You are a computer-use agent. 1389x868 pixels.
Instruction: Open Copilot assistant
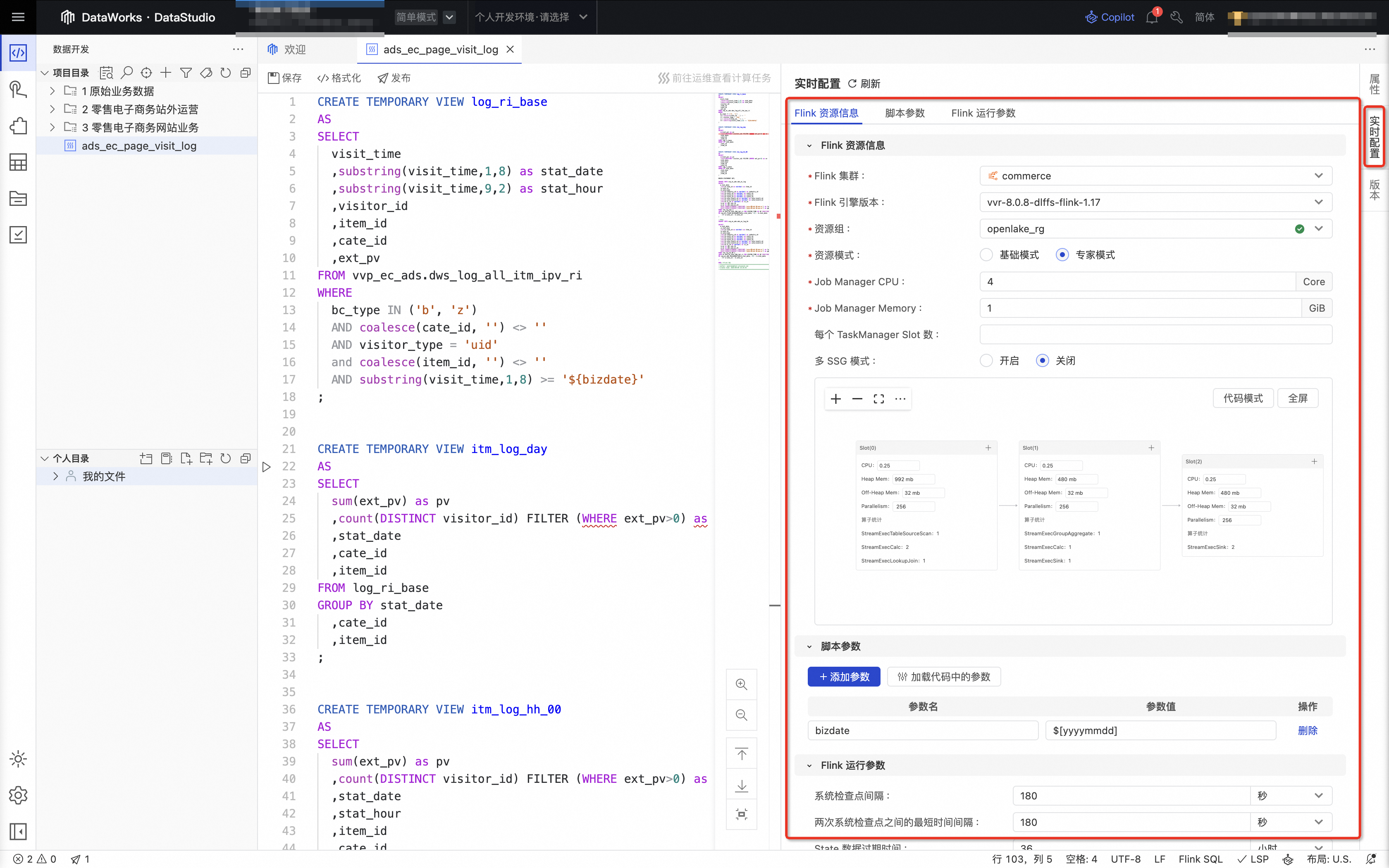pyautogui.click(x=1110, y=17)
